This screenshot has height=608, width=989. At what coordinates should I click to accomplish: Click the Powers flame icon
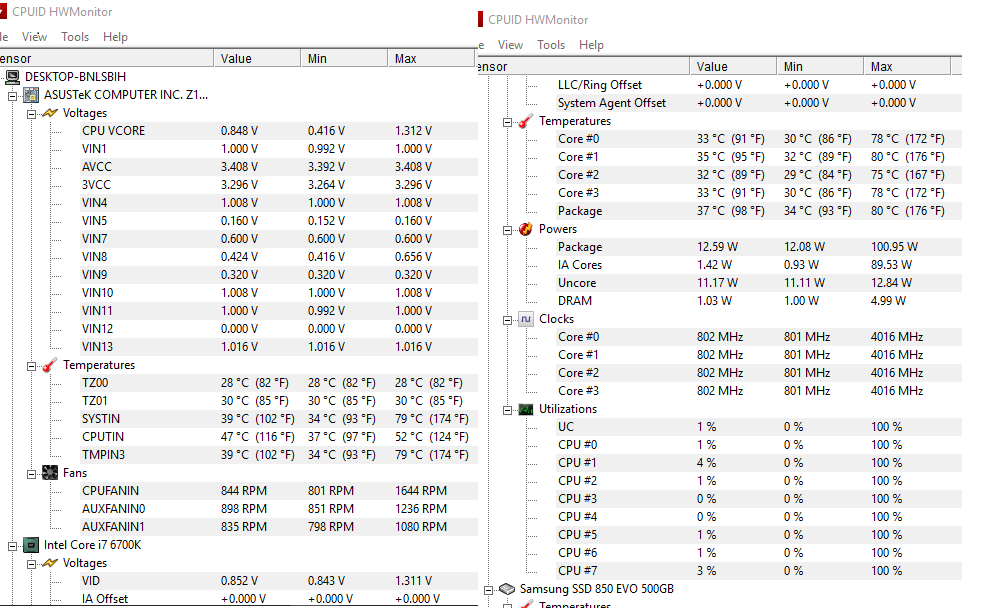525,229
